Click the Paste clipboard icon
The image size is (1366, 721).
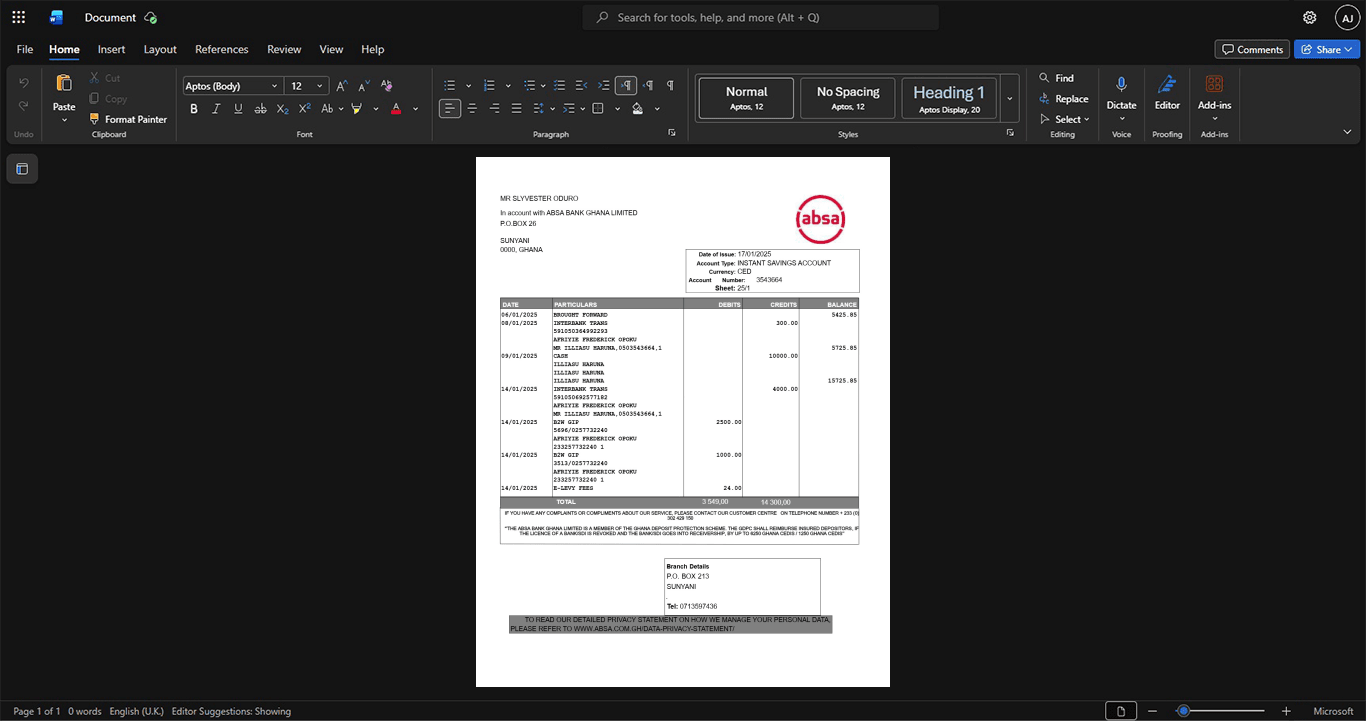64,83
